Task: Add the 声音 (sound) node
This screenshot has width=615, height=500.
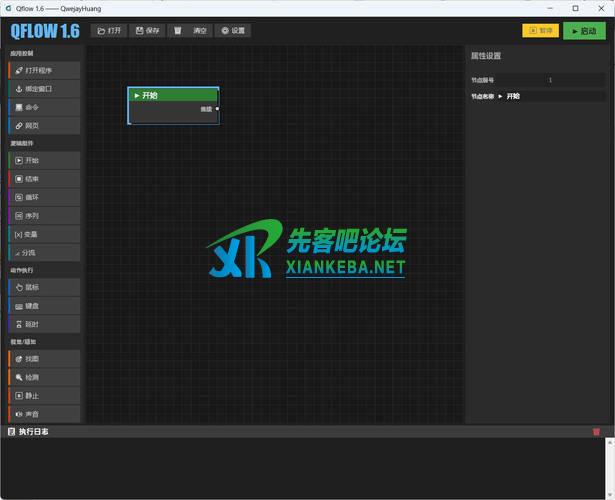Action: [44, 413]
